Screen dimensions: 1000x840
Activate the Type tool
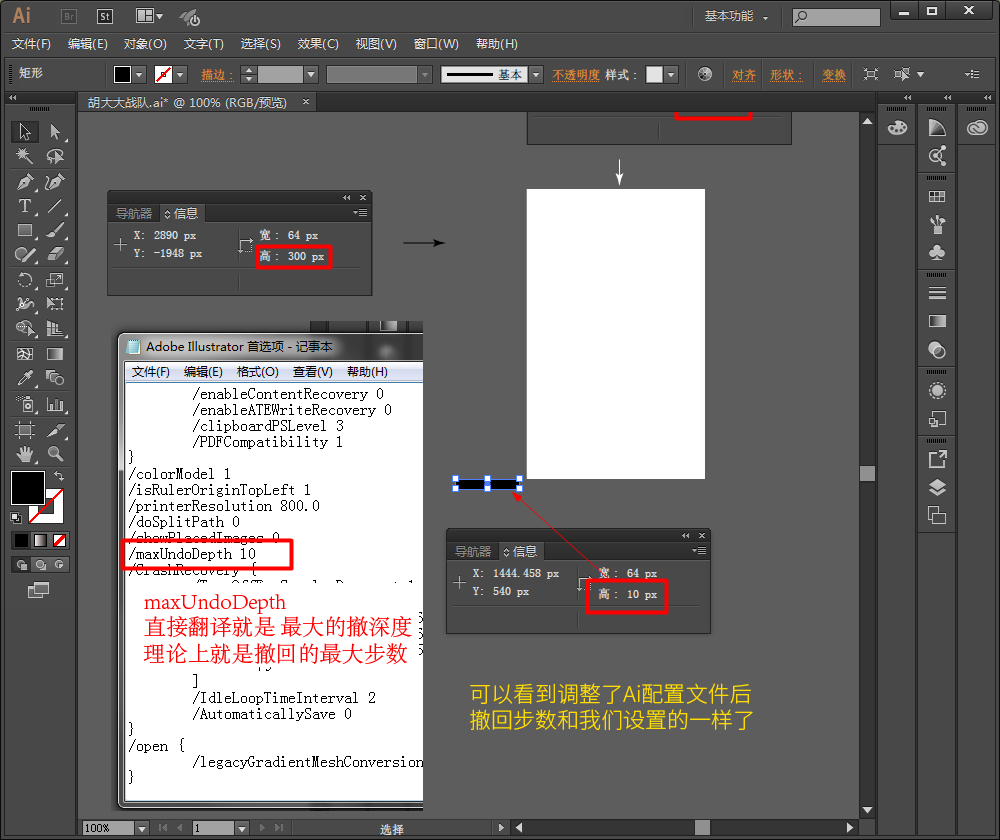tap(24, 206)
